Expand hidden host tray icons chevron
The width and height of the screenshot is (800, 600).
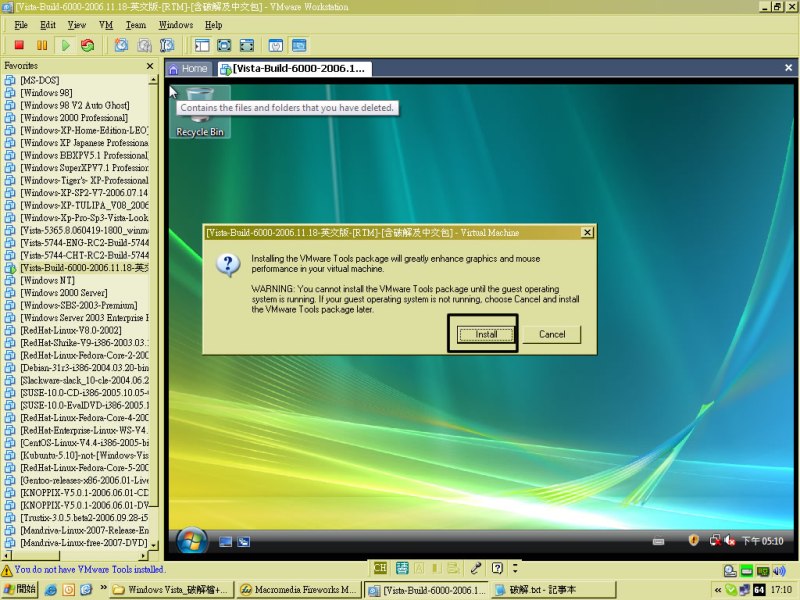pyautogui.click(x=718, y=590)
